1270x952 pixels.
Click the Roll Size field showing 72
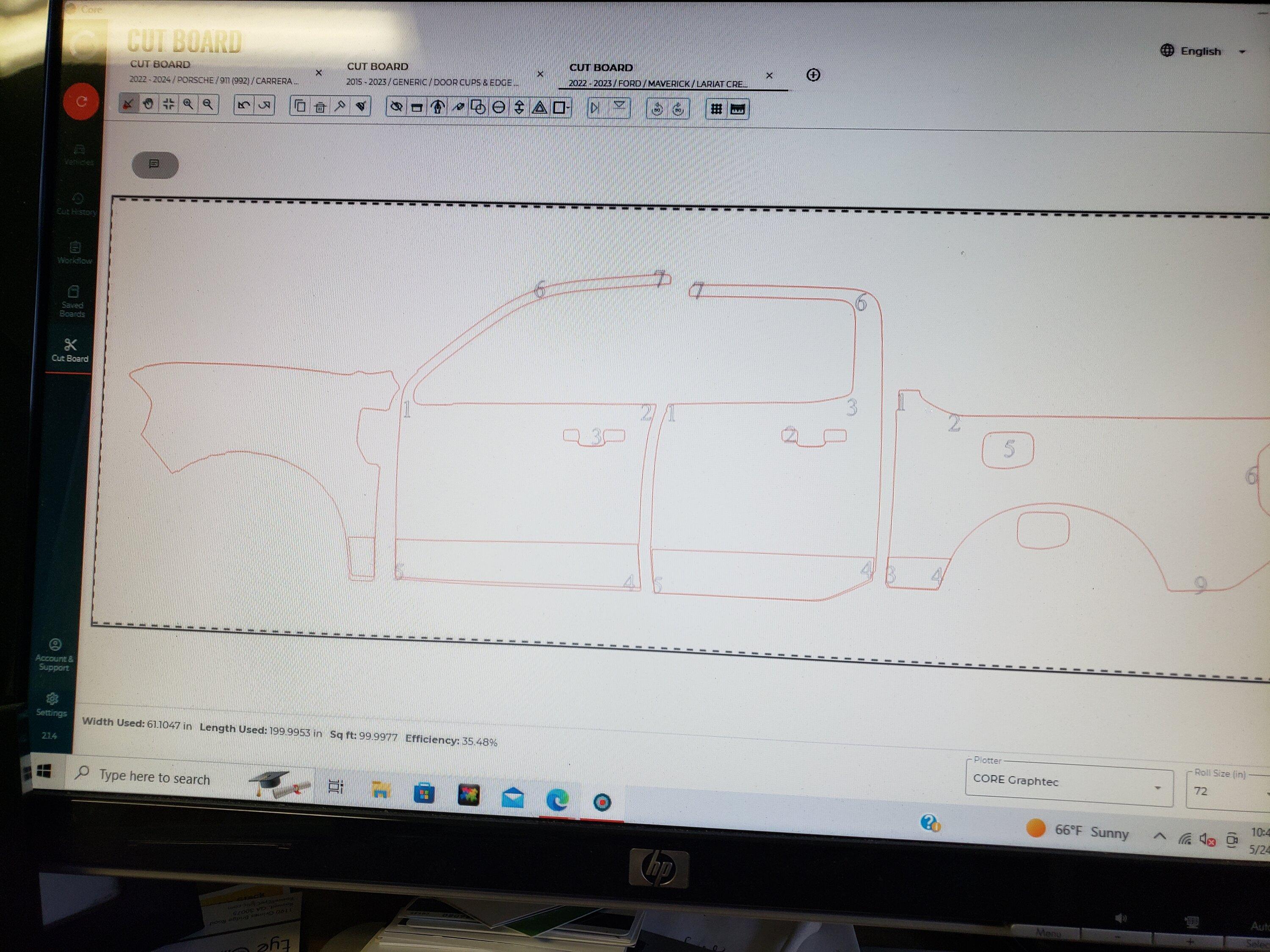1229,792
